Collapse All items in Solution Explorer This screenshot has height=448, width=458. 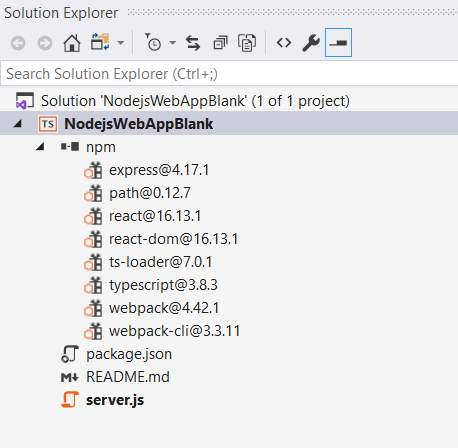pyautogui.click(x=220, y=43)
